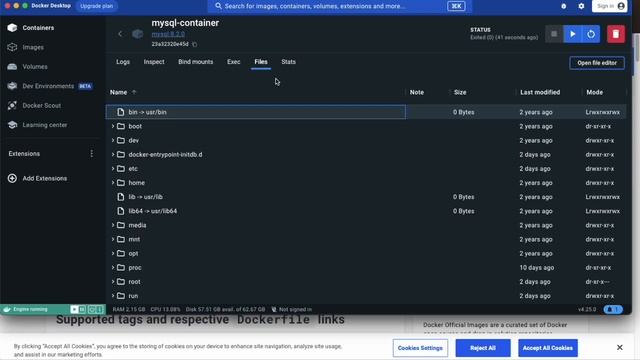Viewport: 640px width, 360px height.
Task: Open Docker Scout in the sidebar
Action: click(x=34, y=105)
